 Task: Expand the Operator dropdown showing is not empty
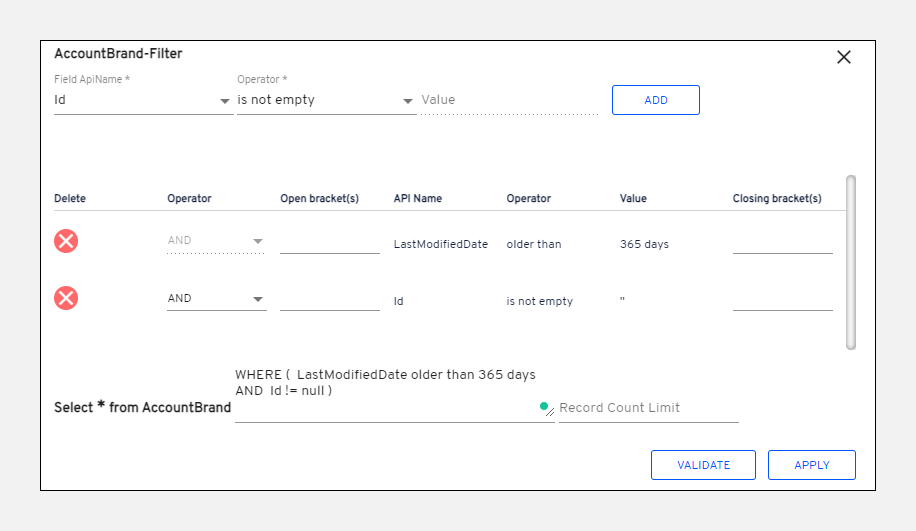point(326,100)
